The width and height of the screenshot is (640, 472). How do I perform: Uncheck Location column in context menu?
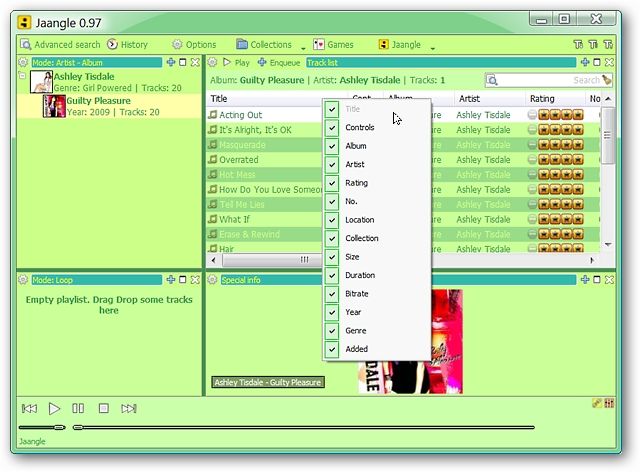pyautogui.click(x=376, y=220)
